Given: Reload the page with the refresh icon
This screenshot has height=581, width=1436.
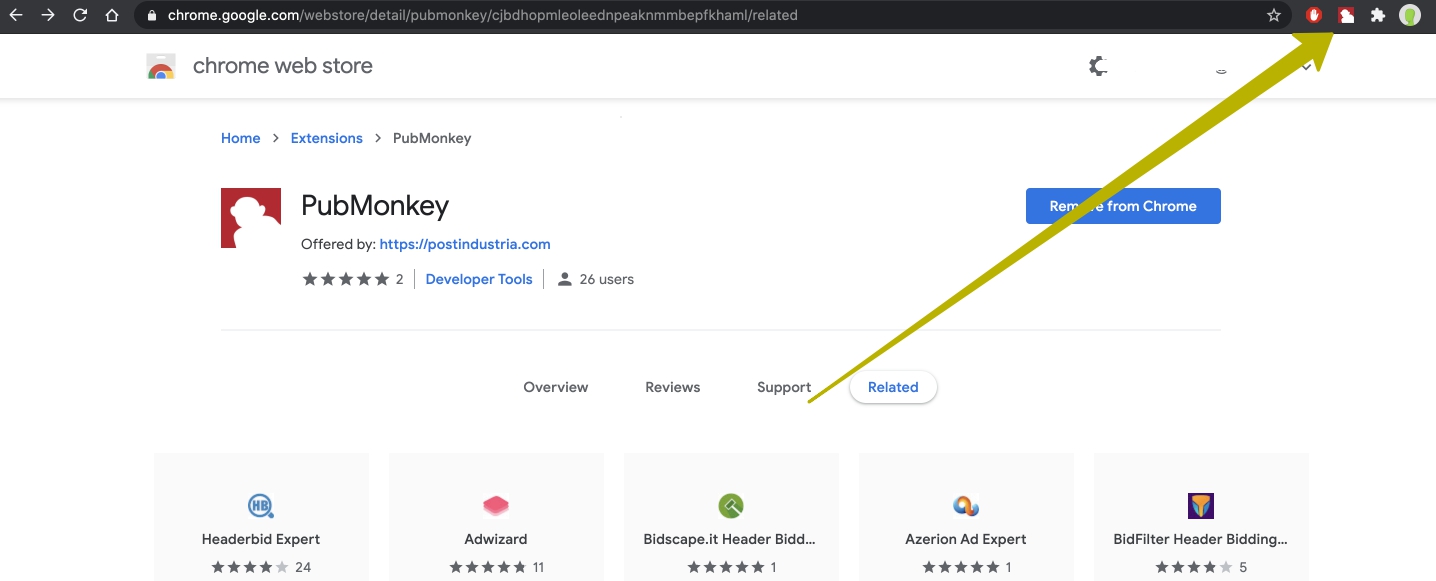Looking at the screenshot, I should point(80,15).
